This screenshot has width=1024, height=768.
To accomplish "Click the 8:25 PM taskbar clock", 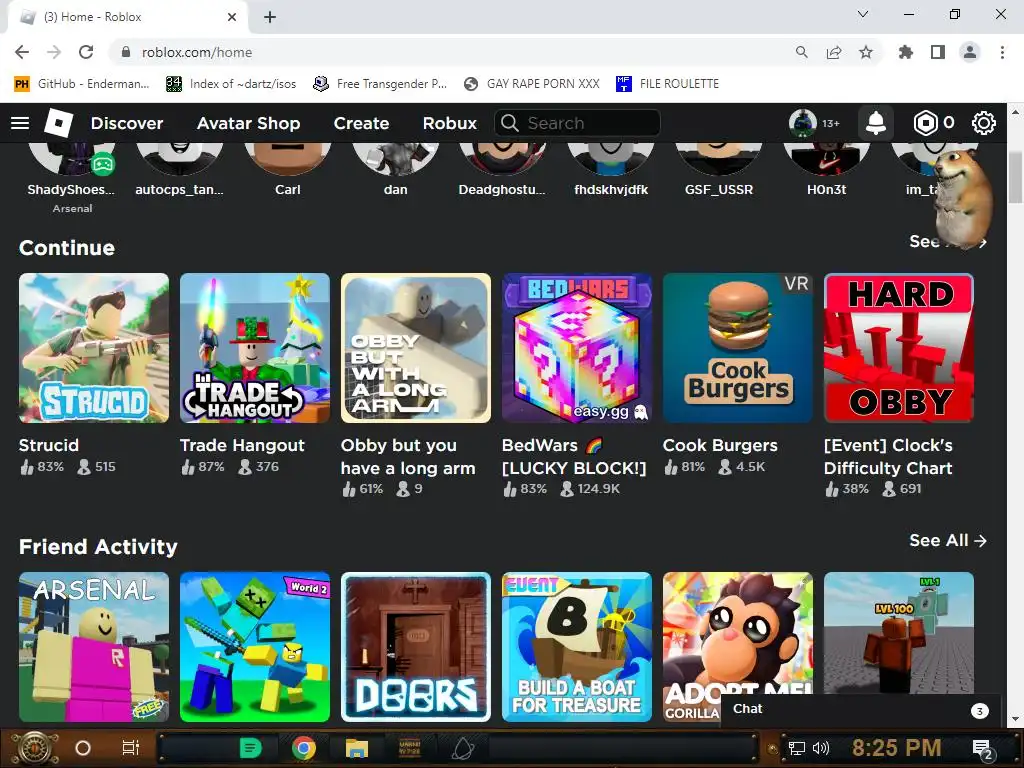I will tap(896, 748).
